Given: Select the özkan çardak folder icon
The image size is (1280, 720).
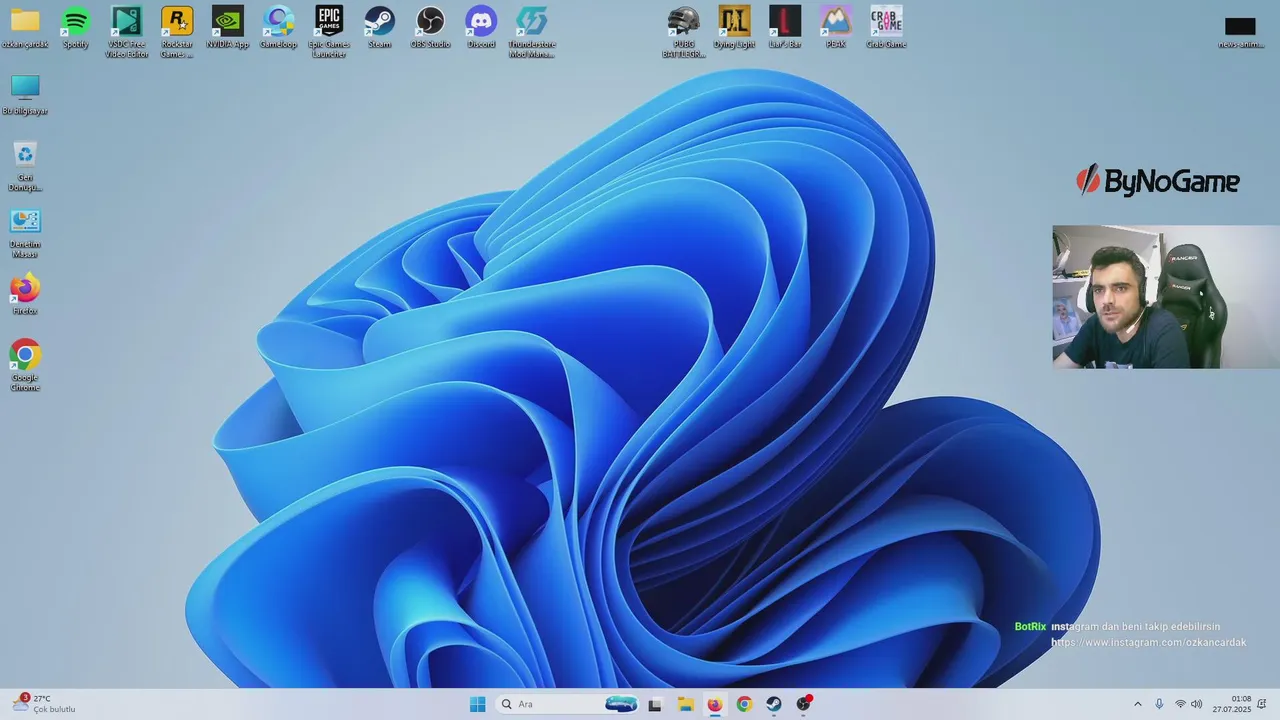Looking at the screenshot, I should pyautogui.click(x=25, y=27).
